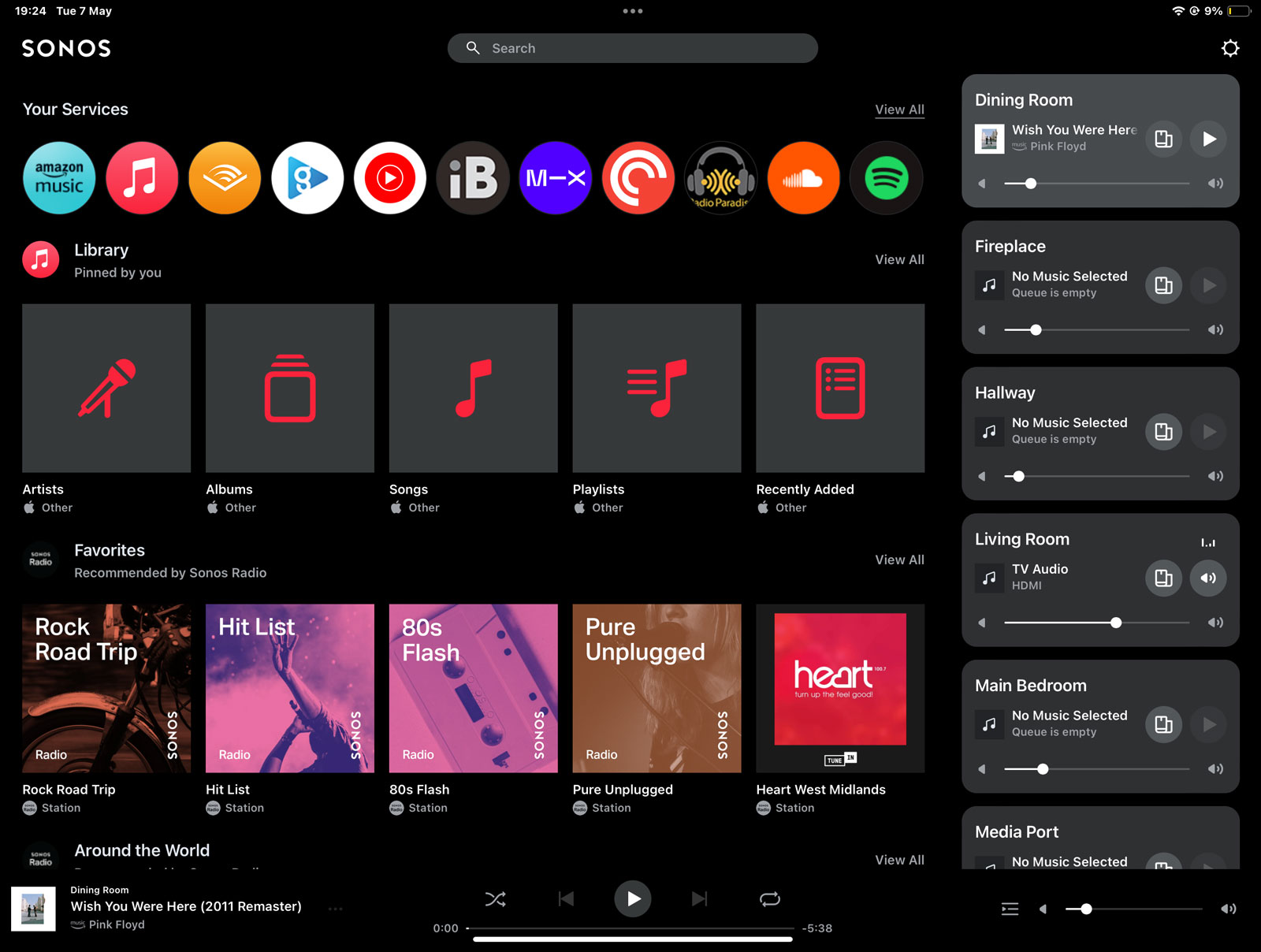The width and height of the screenshot is (1261, 952).
Task: View all Favorites
Action: [899, 560]
